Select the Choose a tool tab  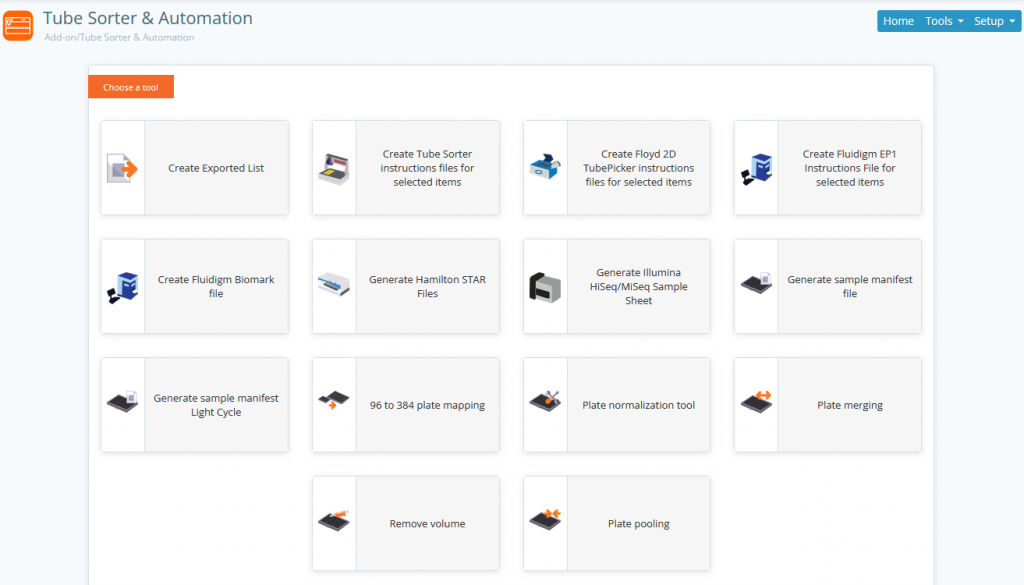click(131, 87)
